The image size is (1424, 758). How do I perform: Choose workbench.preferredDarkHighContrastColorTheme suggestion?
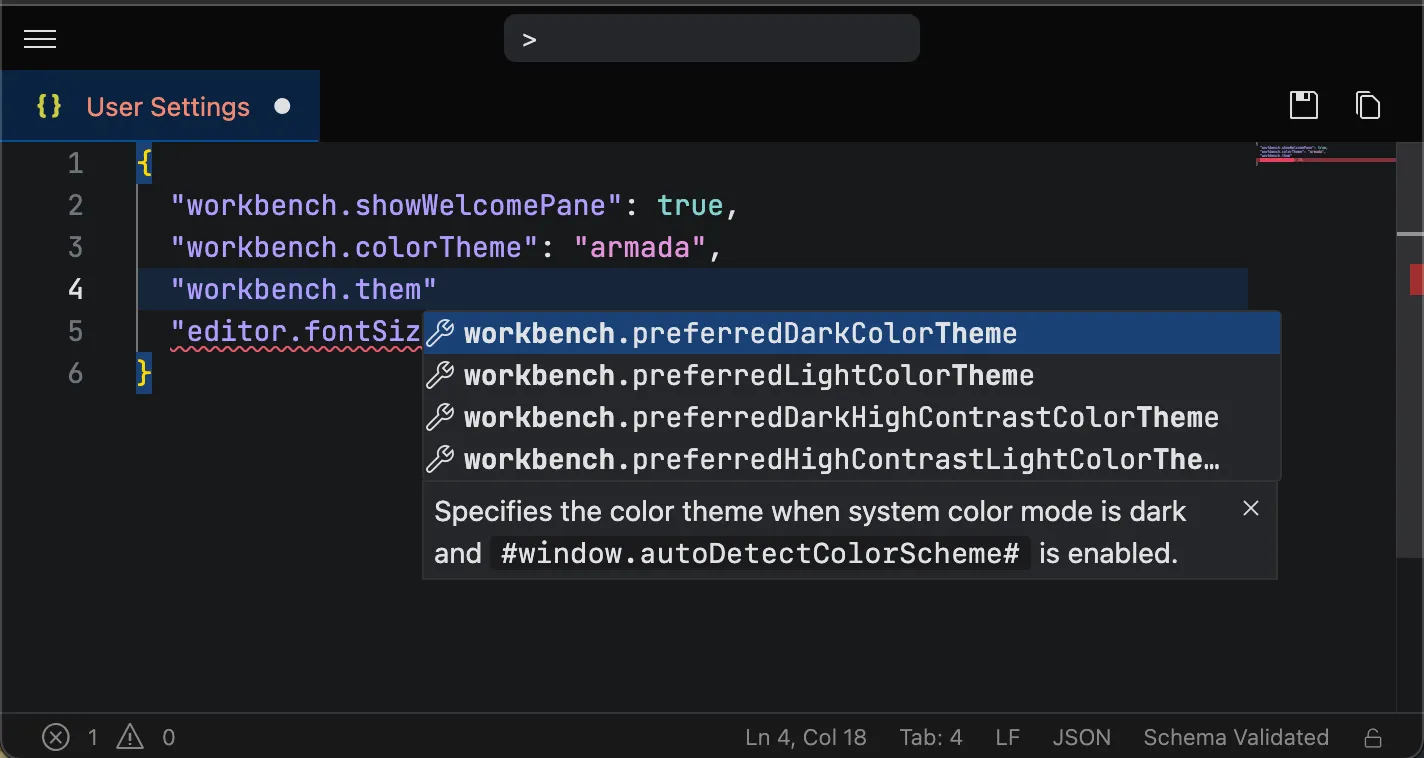pyautogui.click(x=840, y=417)
